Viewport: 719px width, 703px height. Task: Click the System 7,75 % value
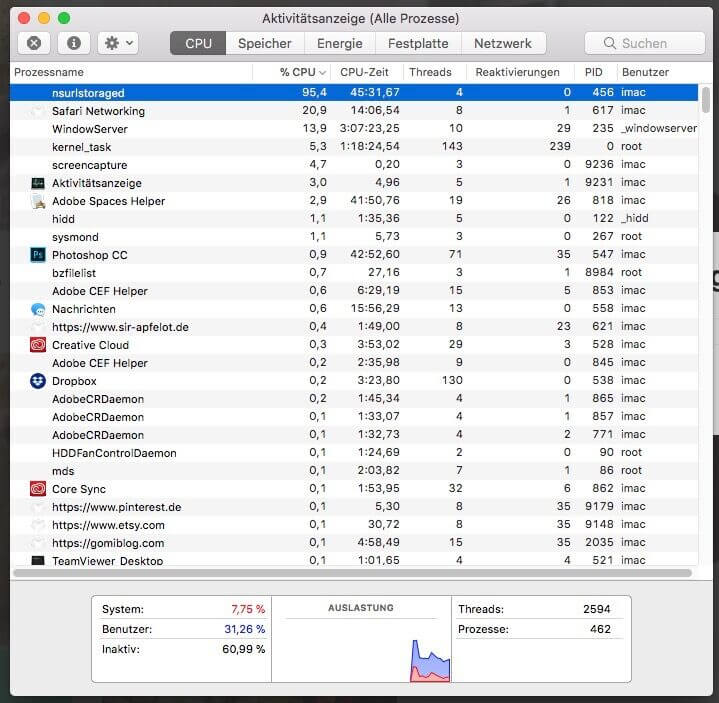(x=248, y=609)
